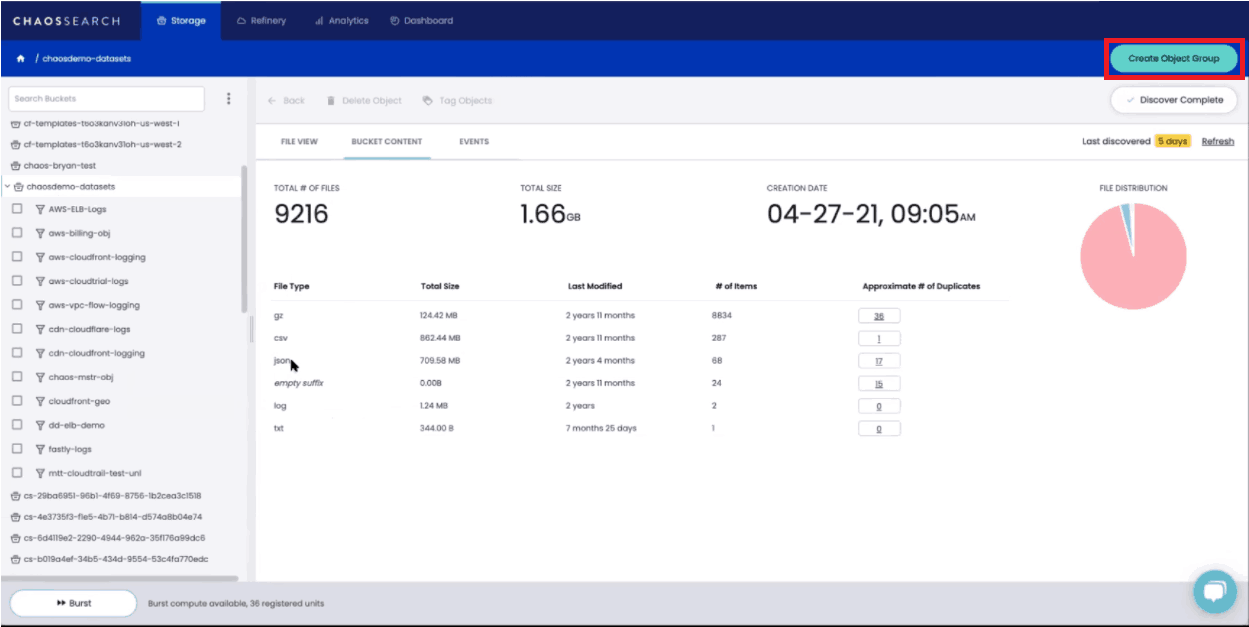Click the Burst button
Screen dimensions: 1249x627
(73, 603)
